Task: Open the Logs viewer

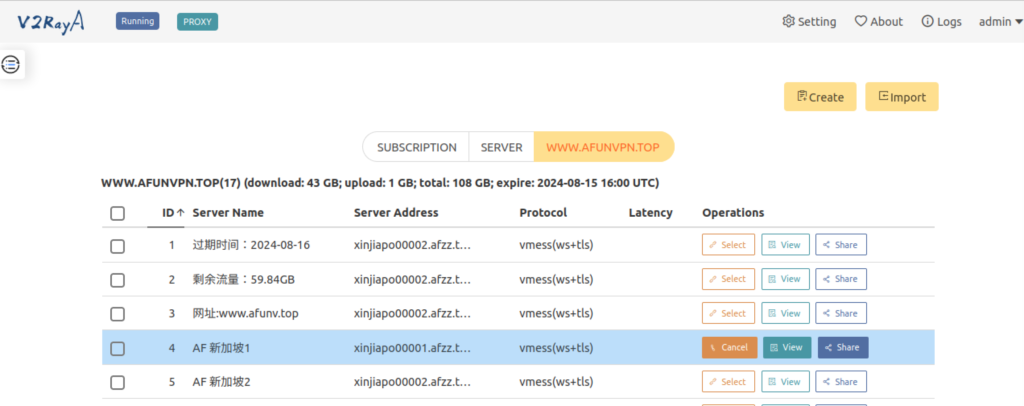Action: click(941, 22)
